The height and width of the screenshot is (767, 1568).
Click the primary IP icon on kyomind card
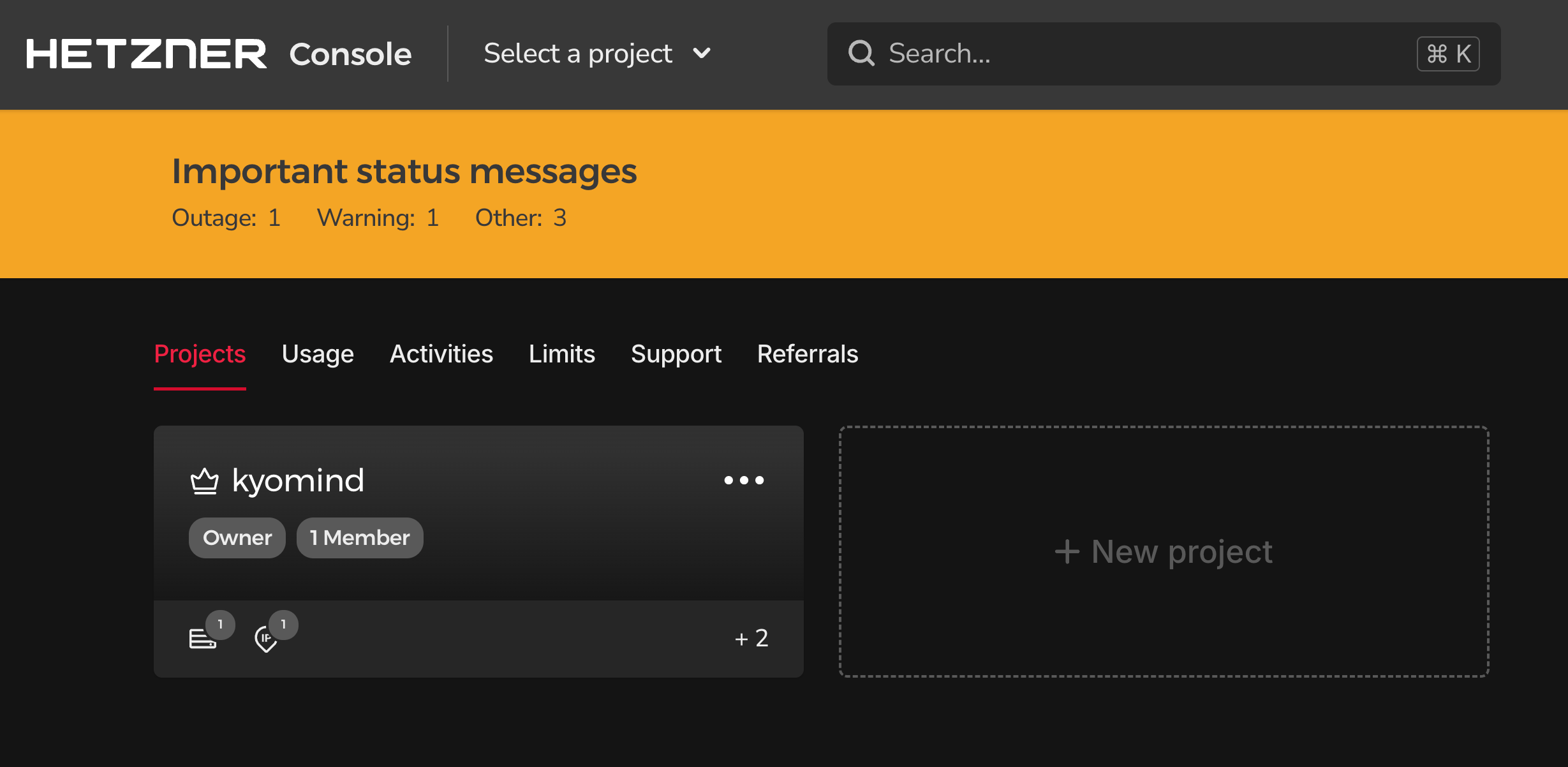pyautogui.click(x=266, y=639)
